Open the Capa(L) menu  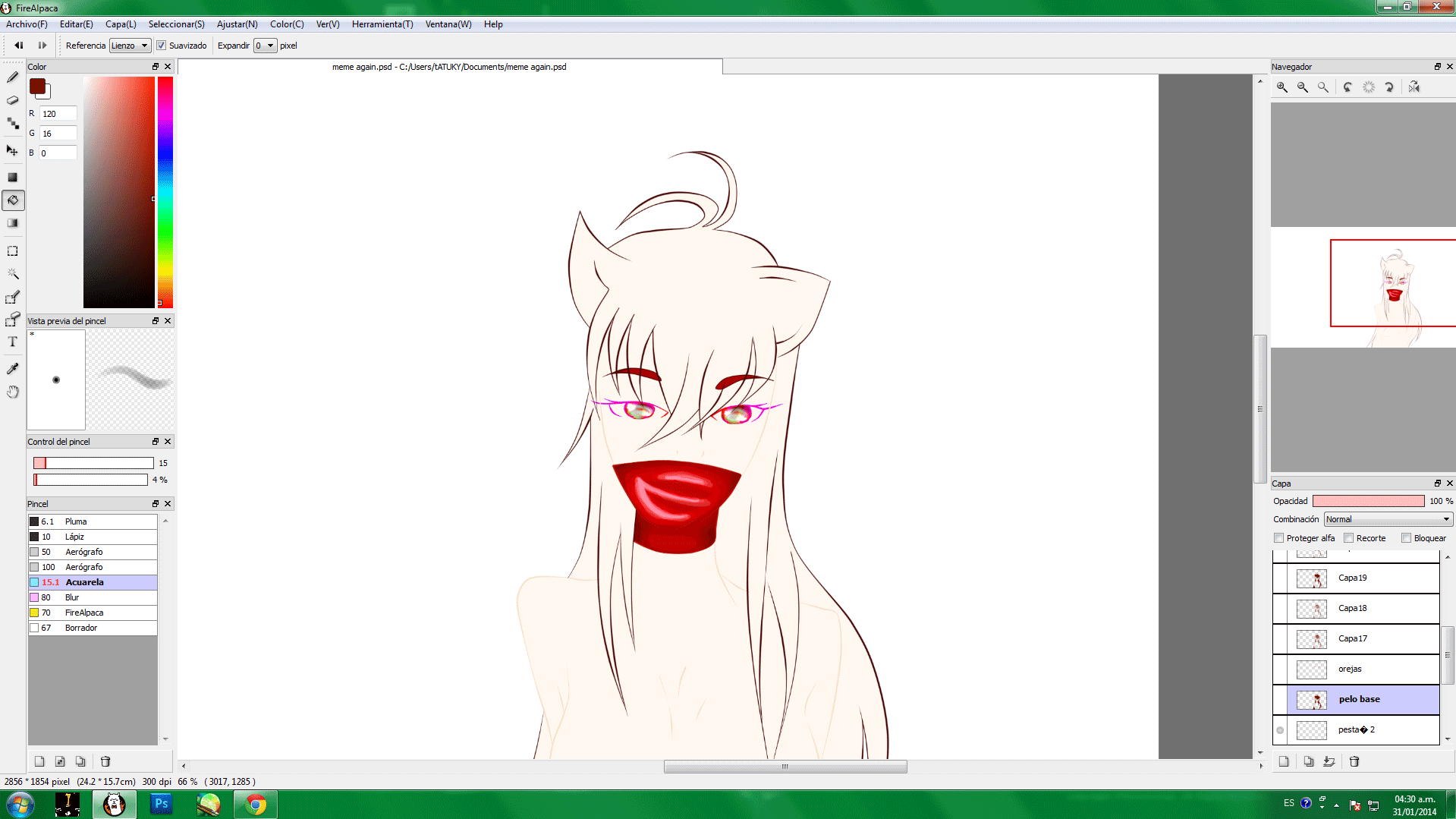[x=121, y=24]
